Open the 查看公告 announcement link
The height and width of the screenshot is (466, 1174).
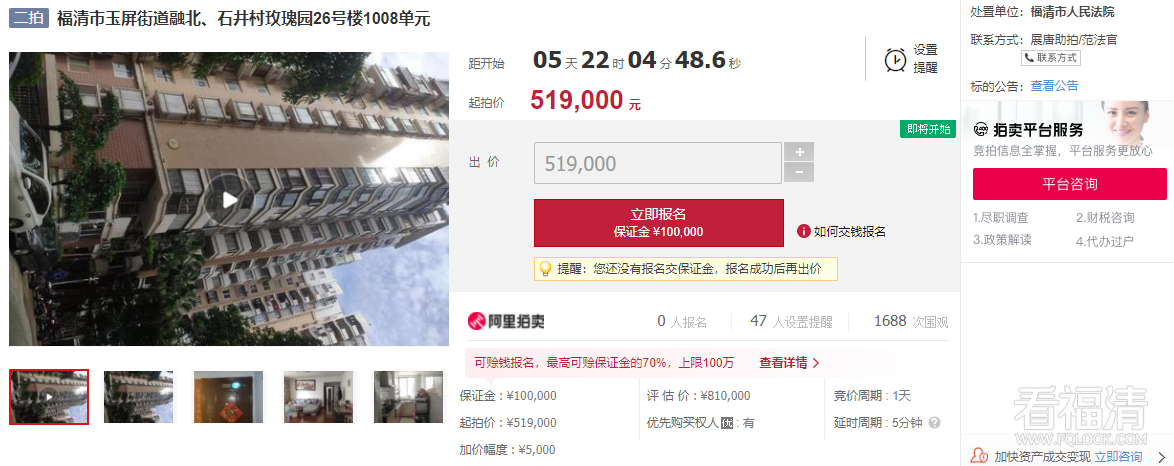[x=1054, y=86]
